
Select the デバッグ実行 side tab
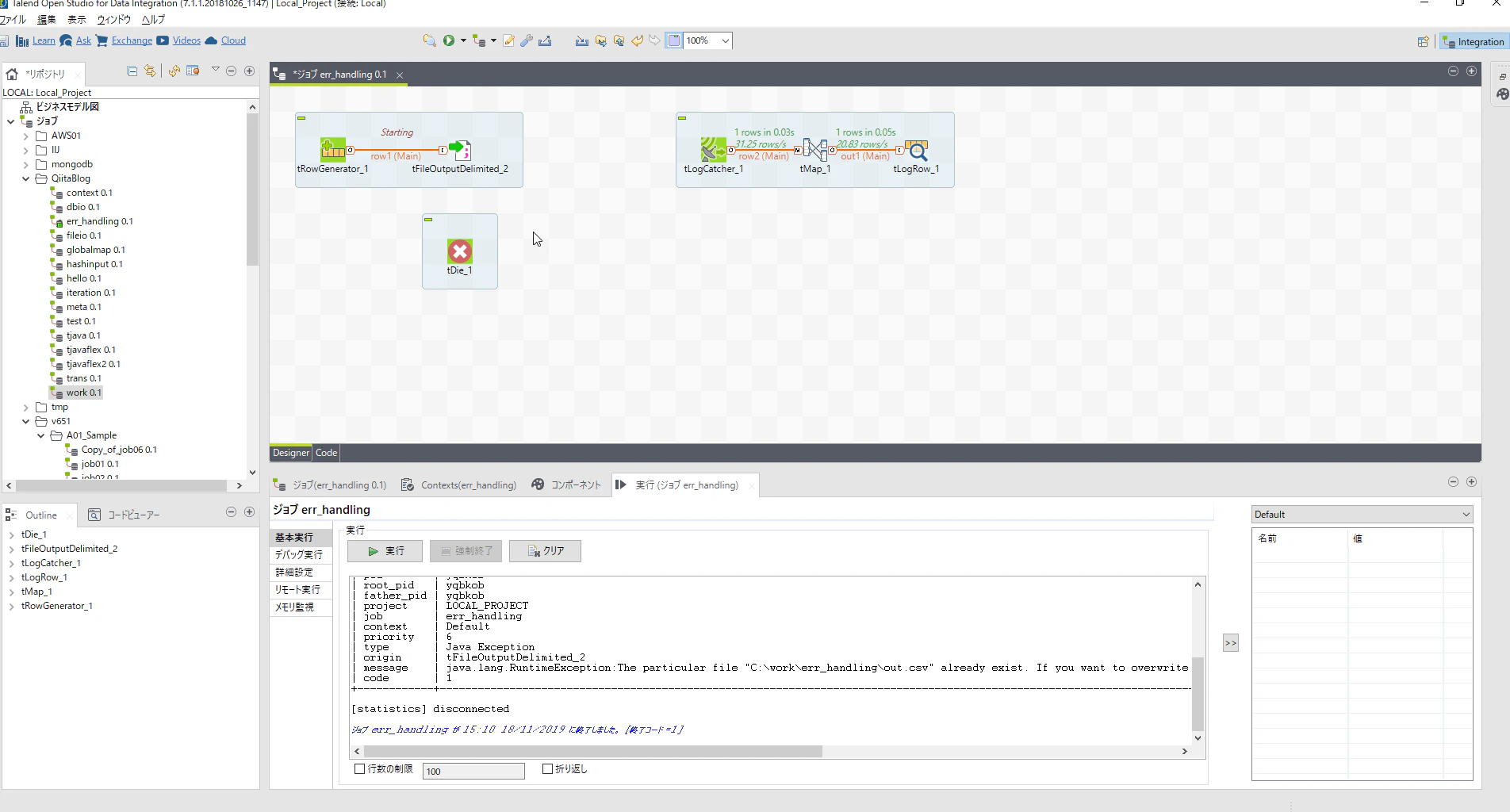pyautogui.click(x=299, y=555)
